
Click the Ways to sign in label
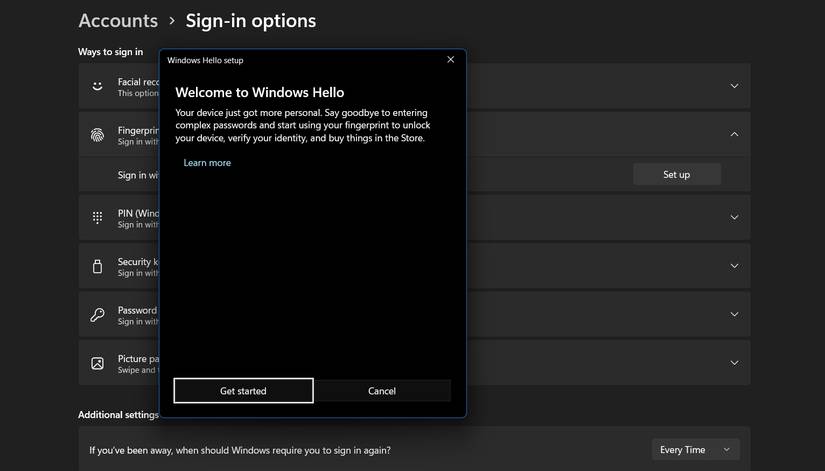(110, 52)
